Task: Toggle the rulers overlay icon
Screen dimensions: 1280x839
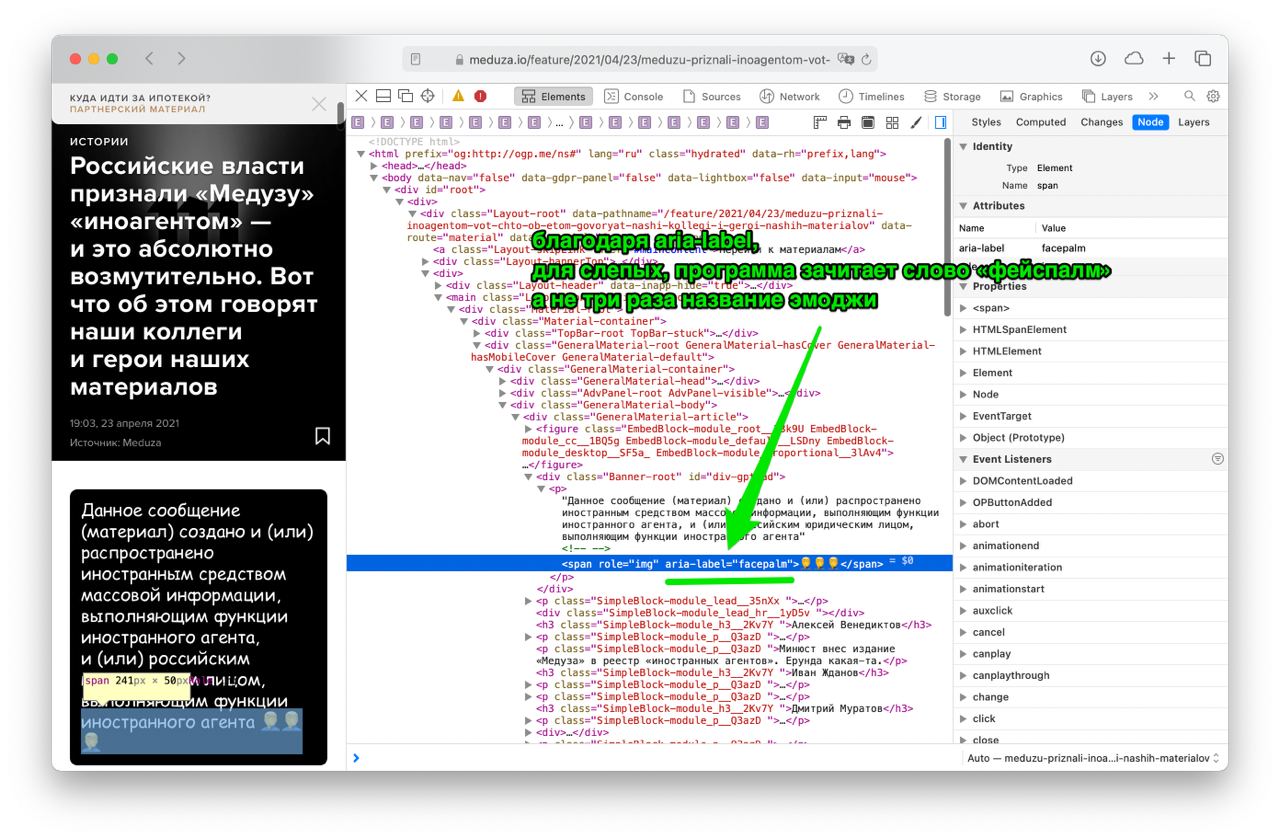Action: [x=820, y=123]
